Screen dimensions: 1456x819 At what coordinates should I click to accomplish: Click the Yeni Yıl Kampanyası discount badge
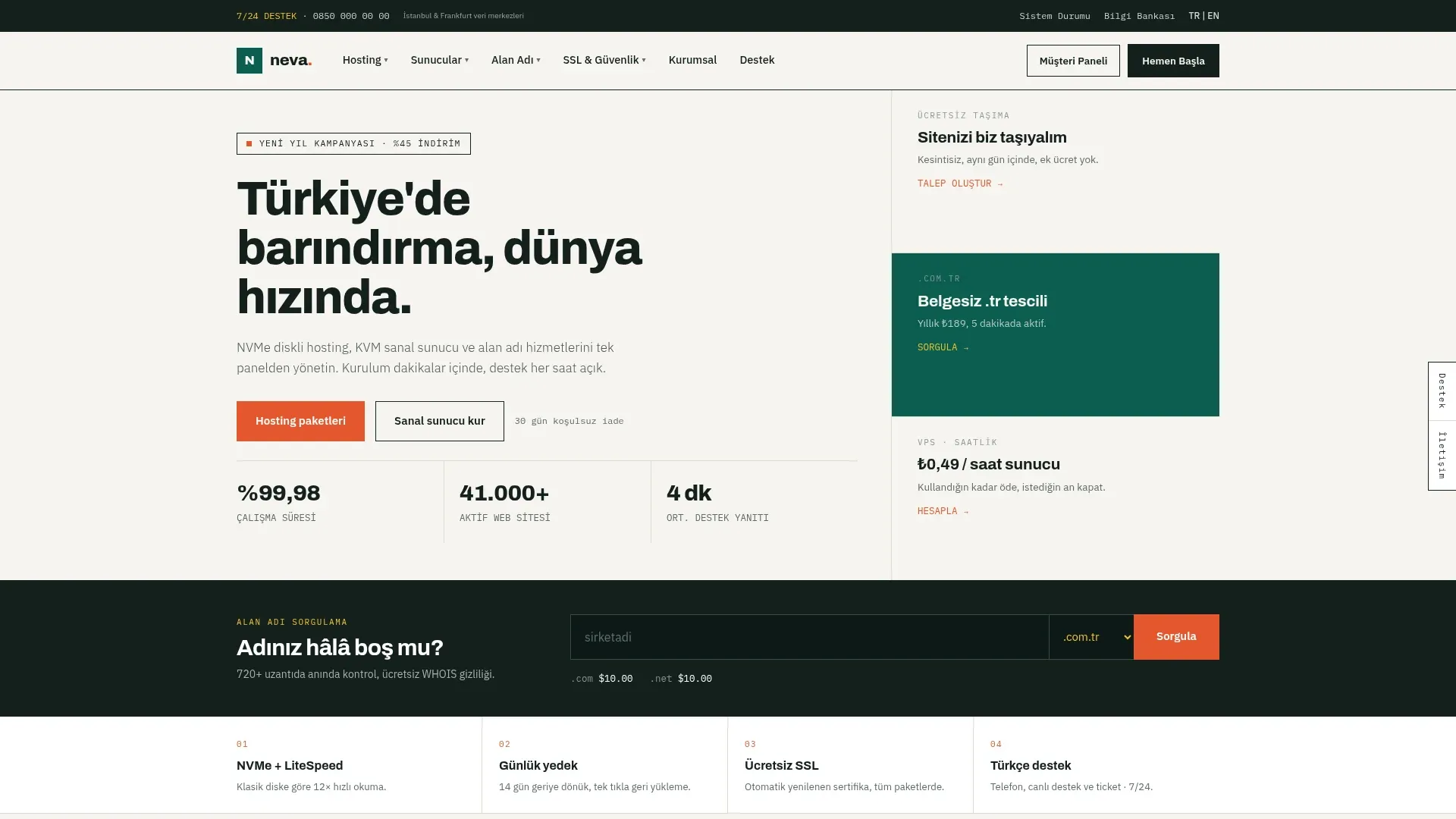click(353, 143)
